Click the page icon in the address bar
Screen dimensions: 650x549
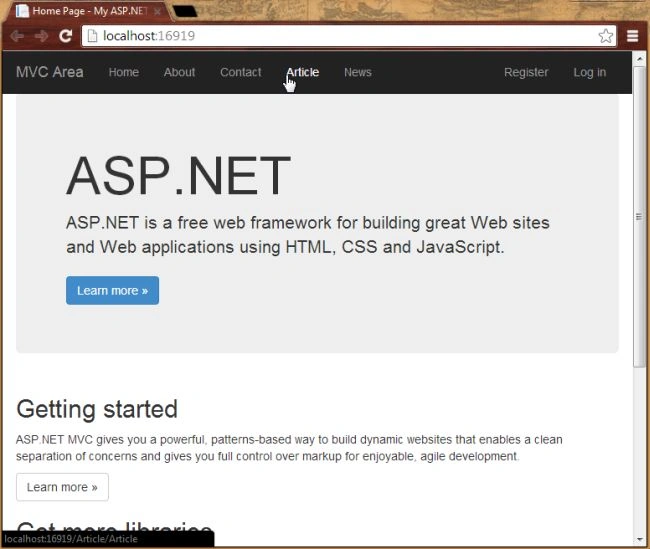click(x=92, y=36)
